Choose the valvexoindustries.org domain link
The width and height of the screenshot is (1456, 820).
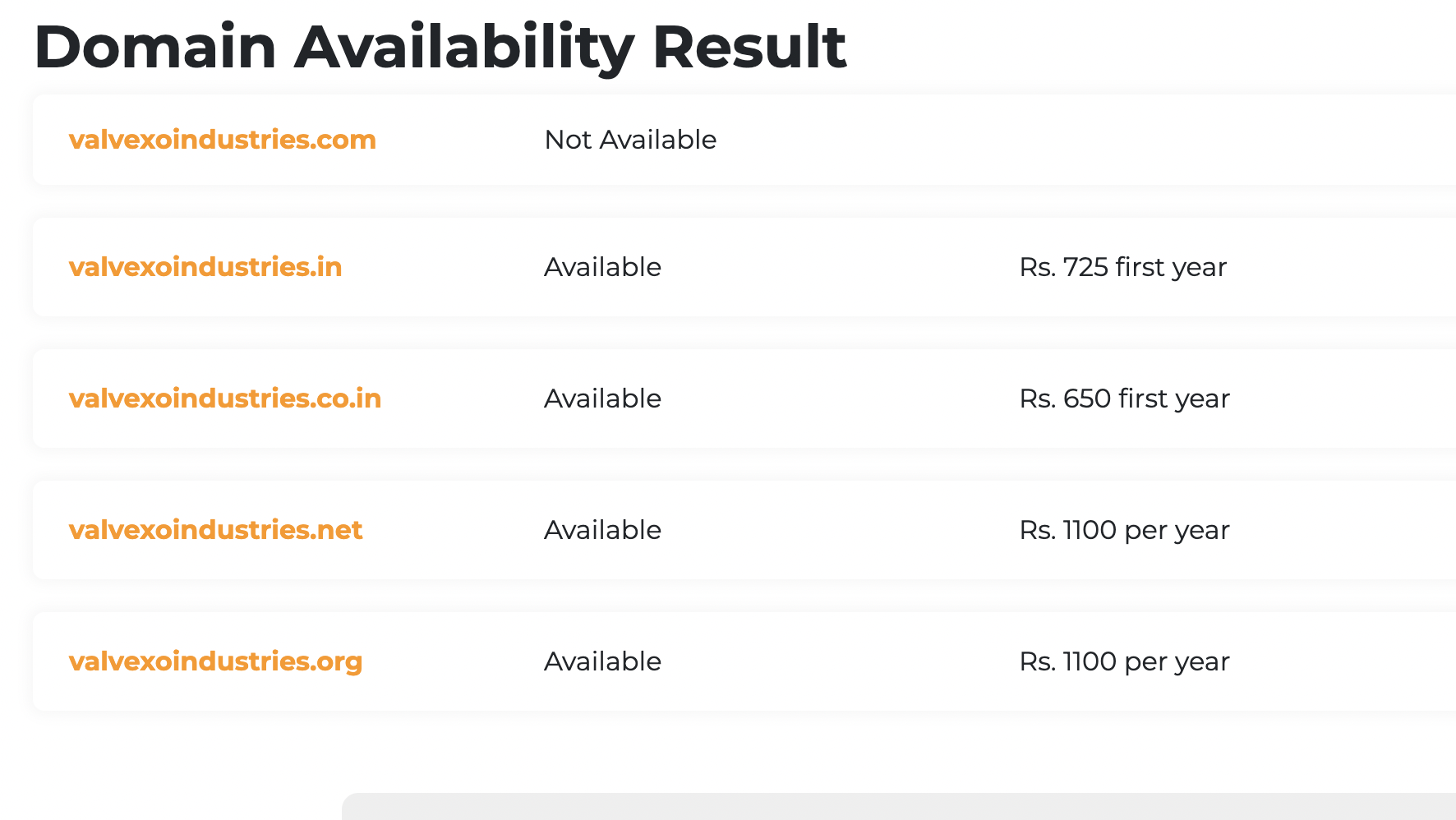point(215,661)
